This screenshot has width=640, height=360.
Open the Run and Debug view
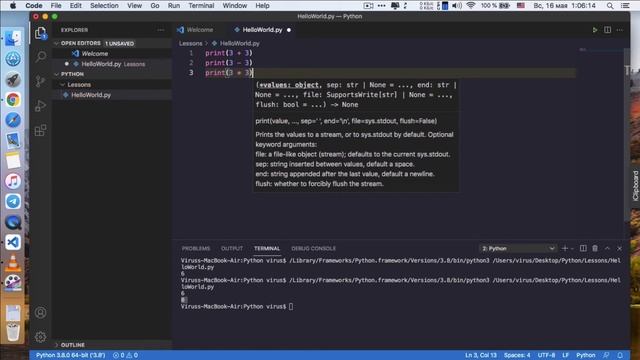(x=40, y=106)
